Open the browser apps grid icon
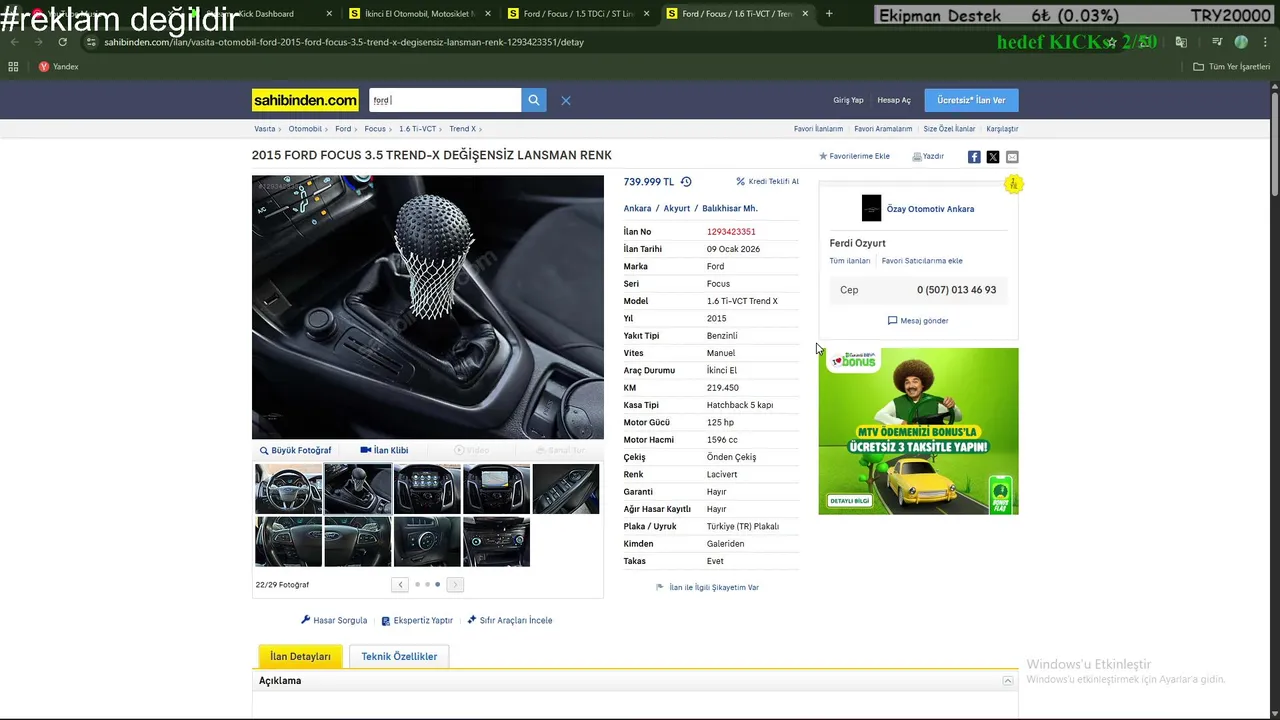1280x720 pixels. tap(13, 67)
